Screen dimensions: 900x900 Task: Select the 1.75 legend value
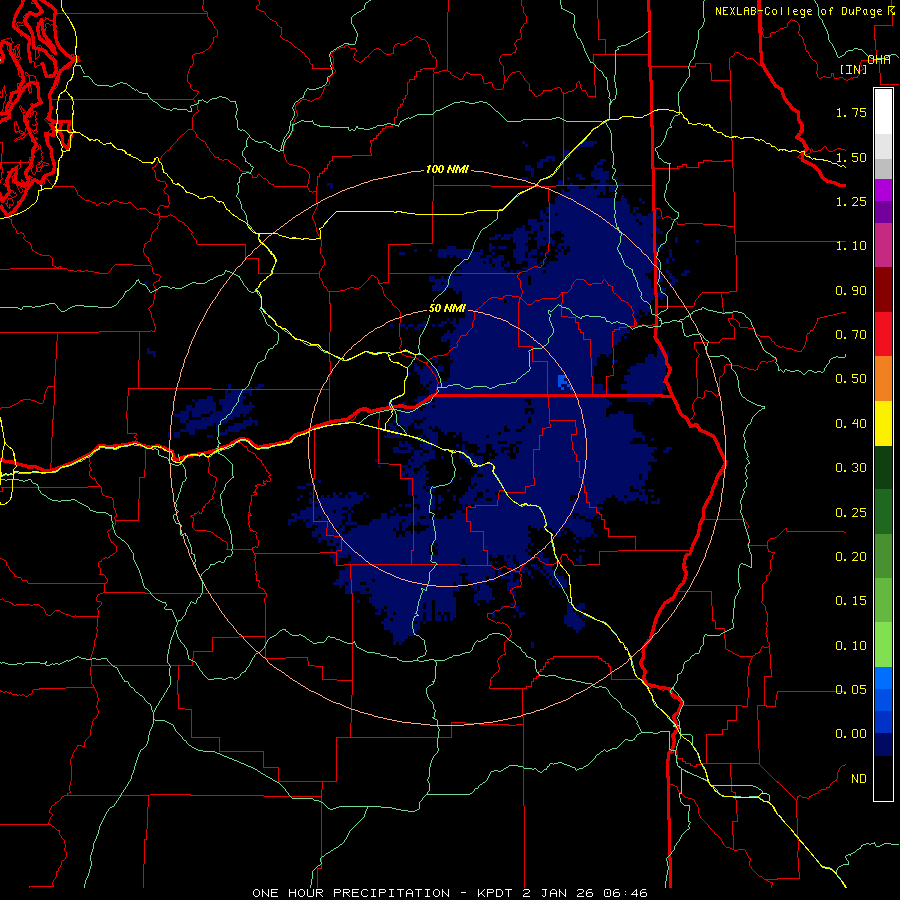tap(851, 112)
